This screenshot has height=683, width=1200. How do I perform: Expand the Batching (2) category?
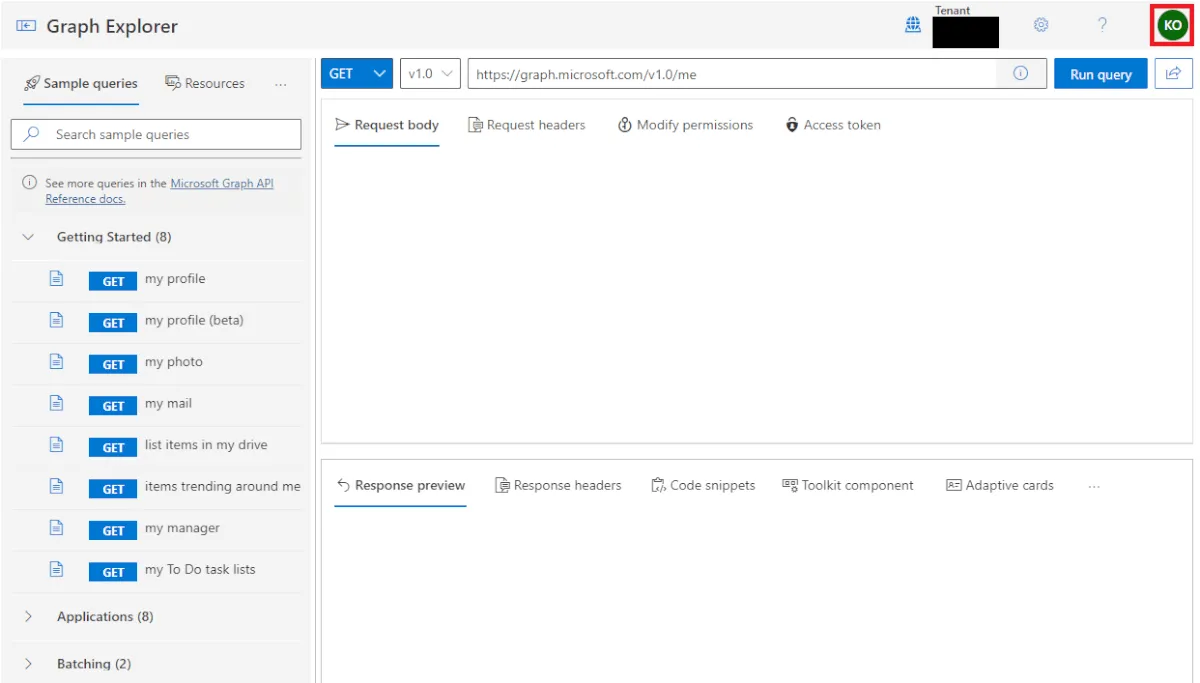click(x=93, y=664)
